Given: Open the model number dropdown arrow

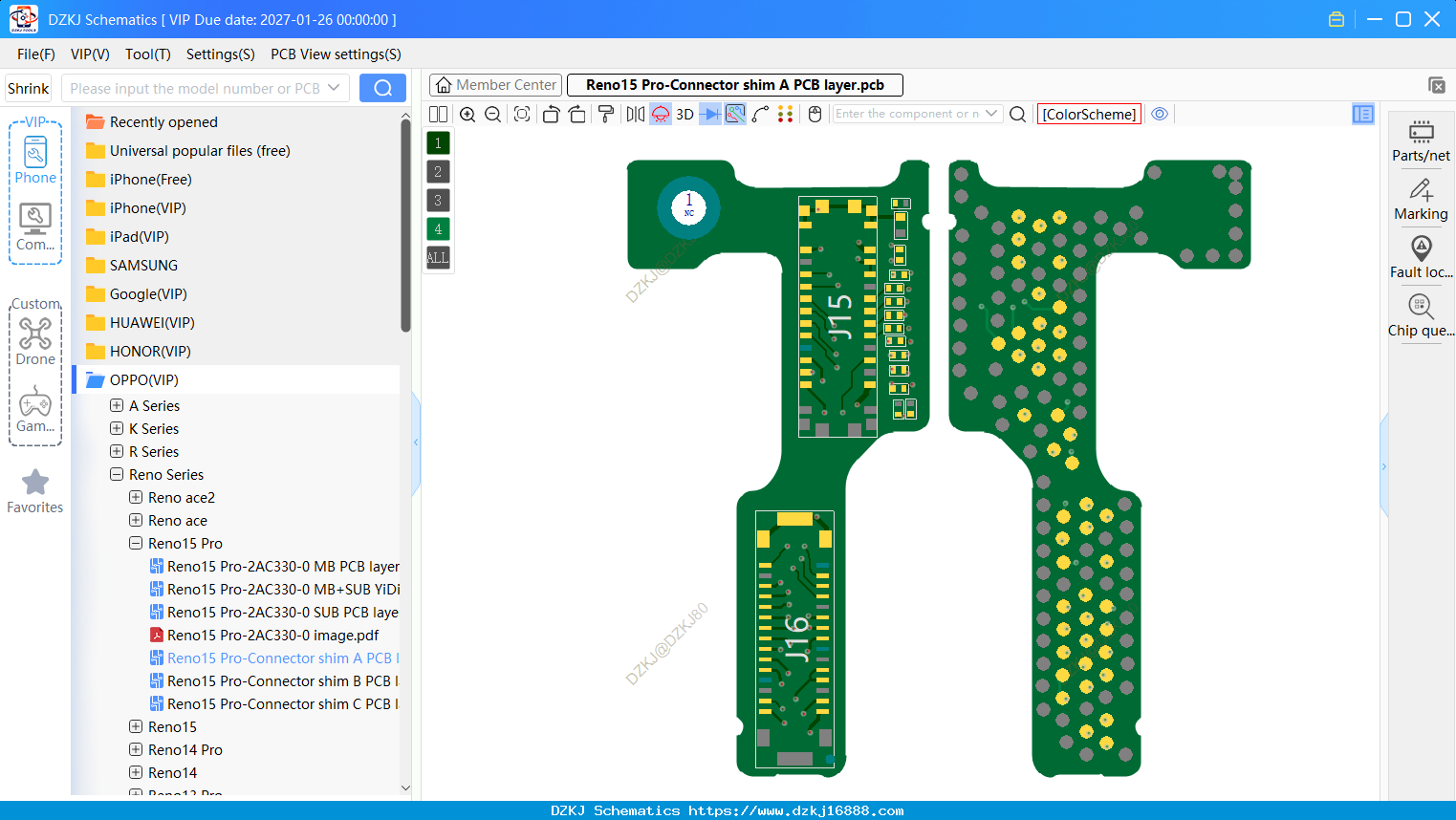Looking at the screenshot, I should (x=334, y=88).
